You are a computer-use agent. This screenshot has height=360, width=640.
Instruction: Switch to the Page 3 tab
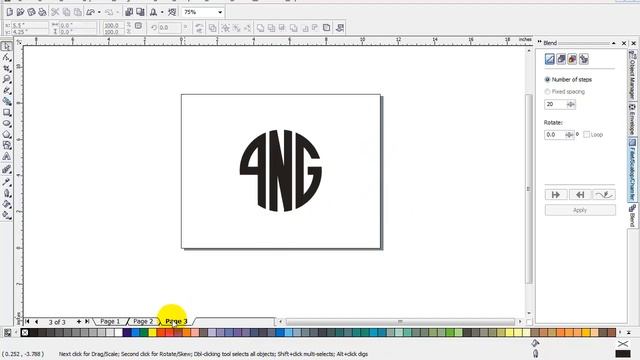tap(176, 322)
